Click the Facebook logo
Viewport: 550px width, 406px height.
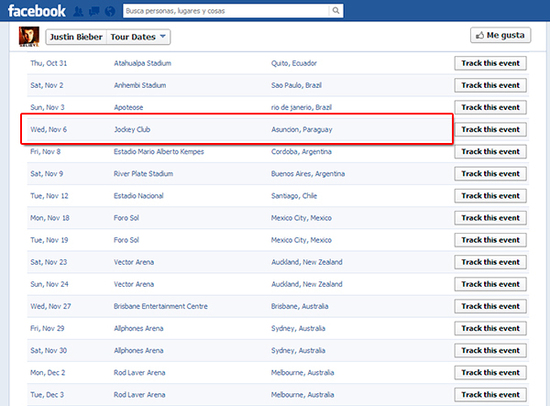pos(36,11)
